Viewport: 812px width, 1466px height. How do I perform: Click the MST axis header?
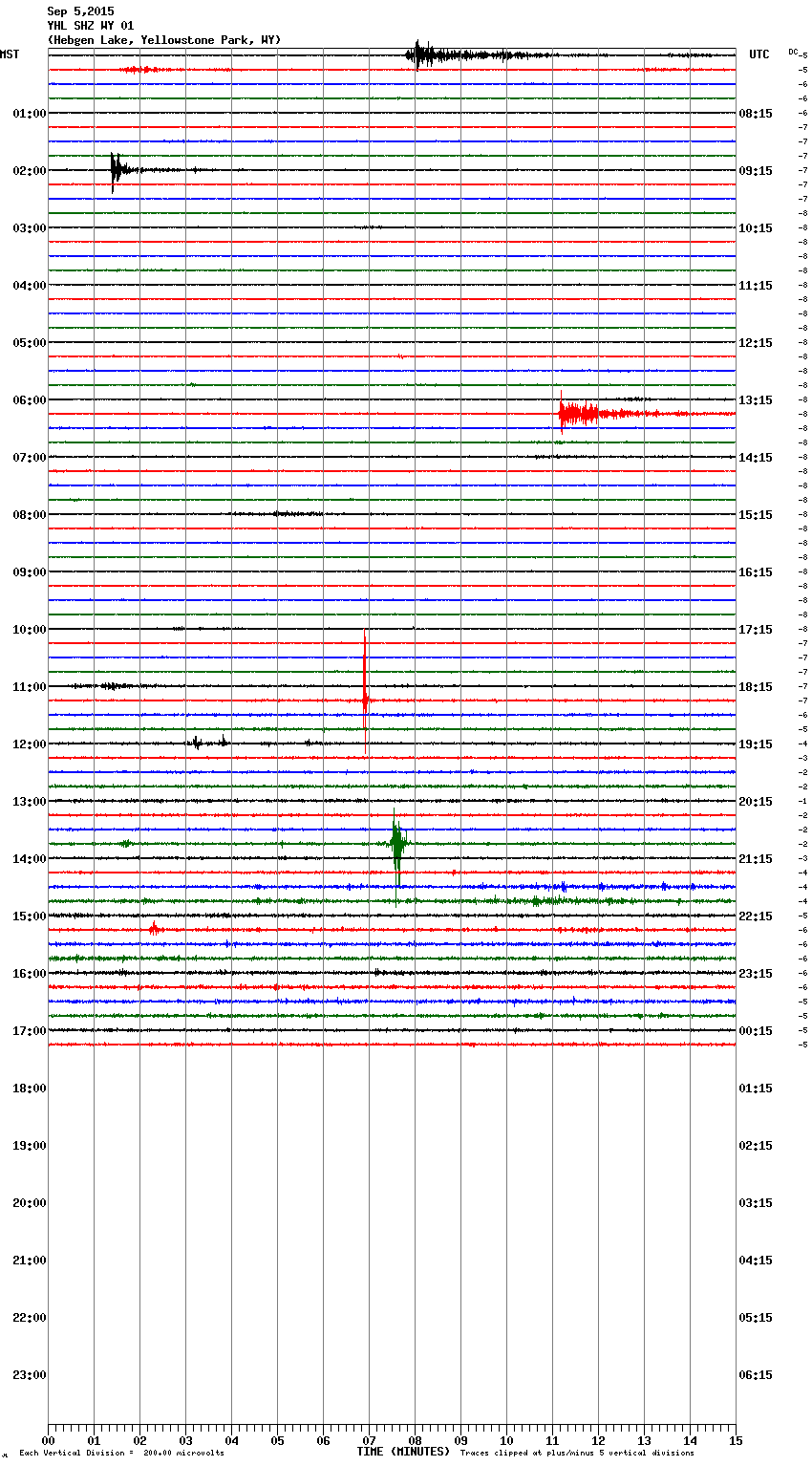pos(10,54)
